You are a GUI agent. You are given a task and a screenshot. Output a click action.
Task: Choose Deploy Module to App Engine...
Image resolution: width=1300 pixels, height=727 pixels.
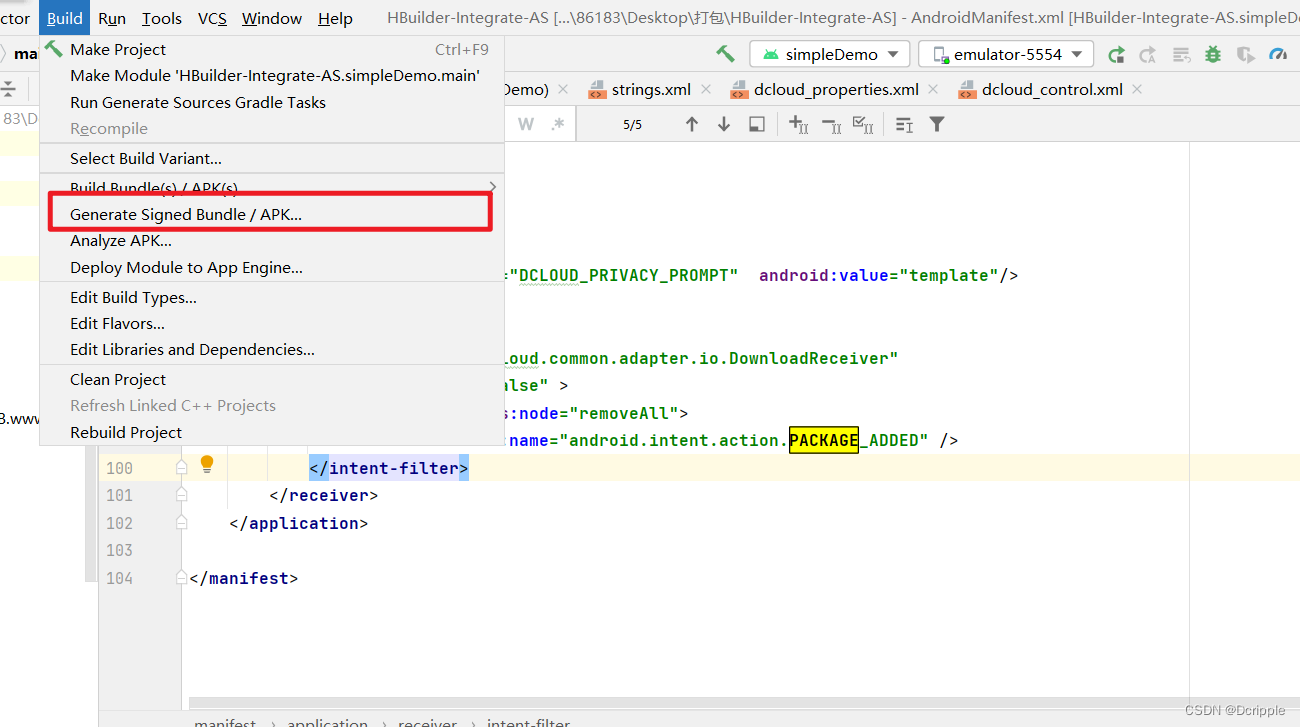tap(271, 267)
